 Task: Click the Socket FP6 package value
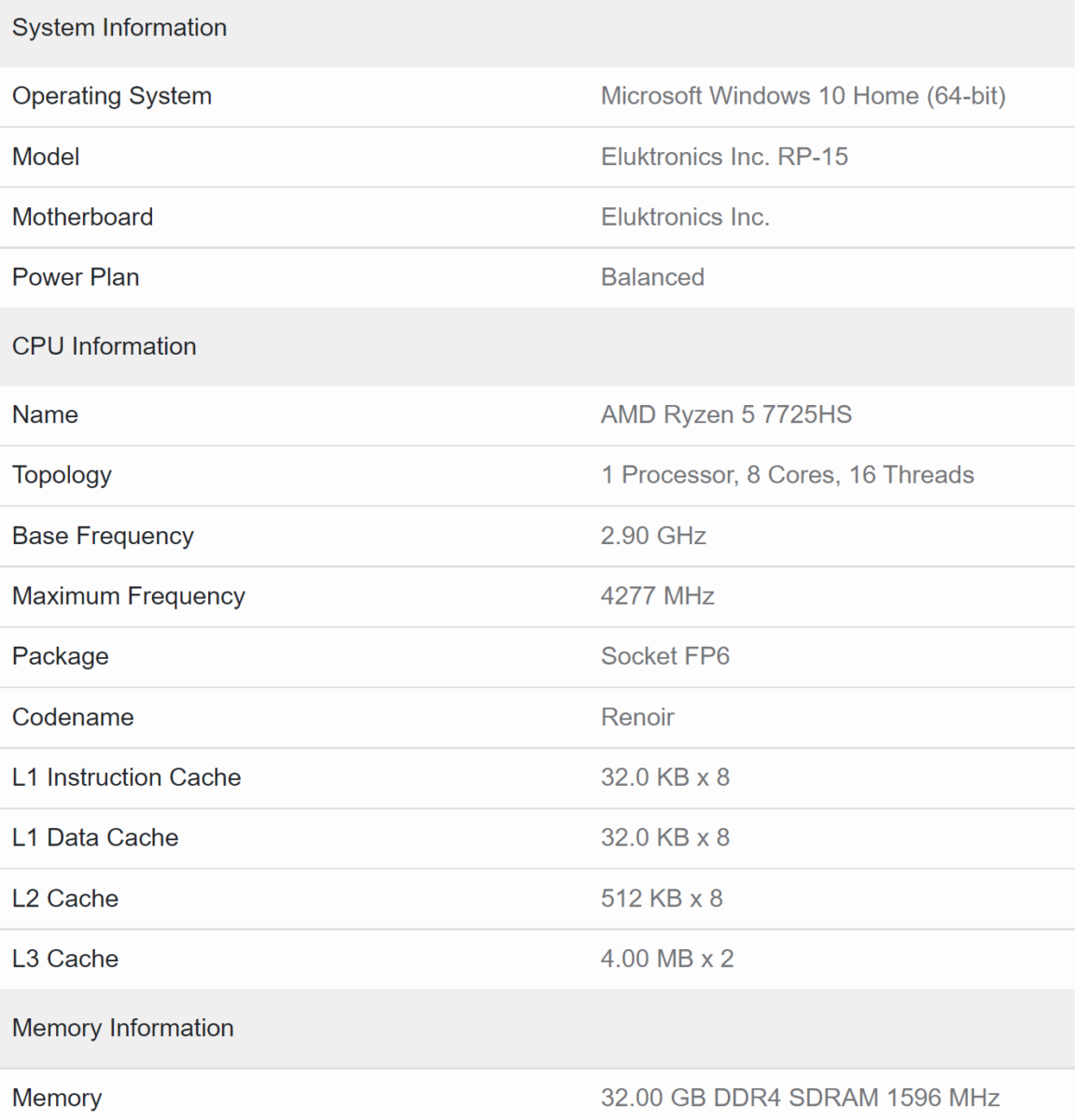(x=665, y=656)
